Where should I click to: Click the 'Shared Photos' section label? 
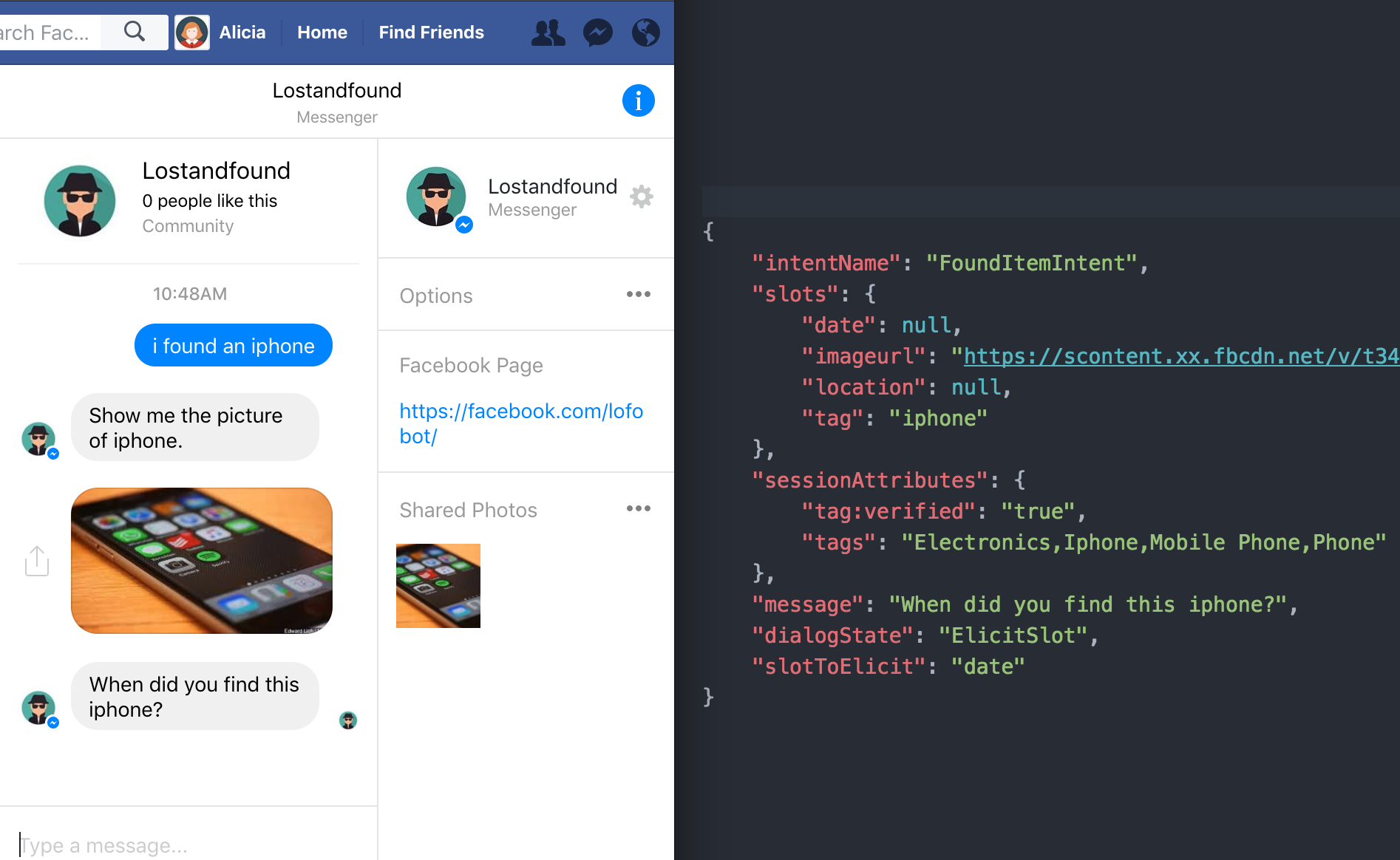[x=469, y=510]
